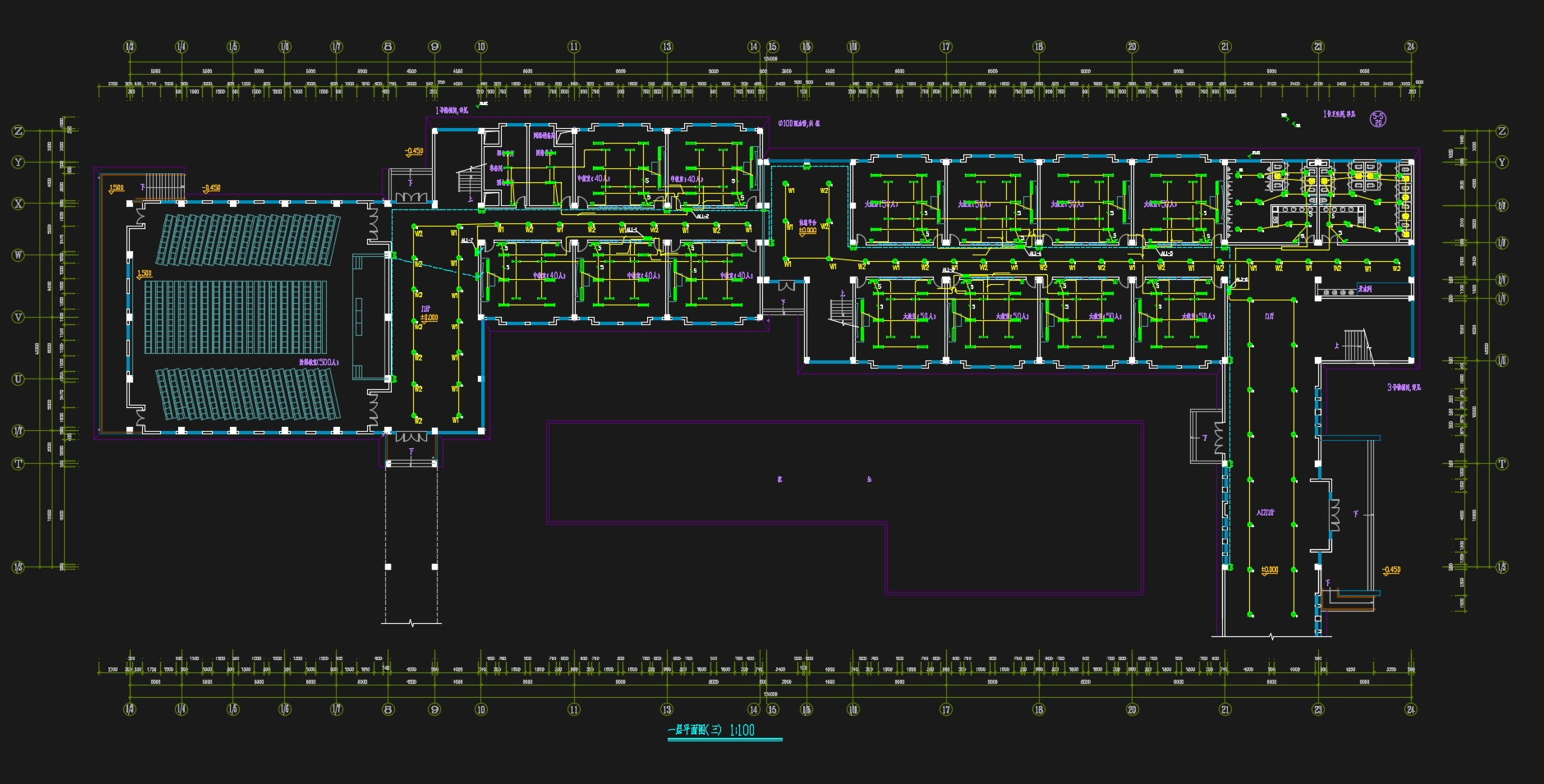Select the Φ100雨水管 rainwater pipe note
1544x784 pixels.
pos(799,124)
